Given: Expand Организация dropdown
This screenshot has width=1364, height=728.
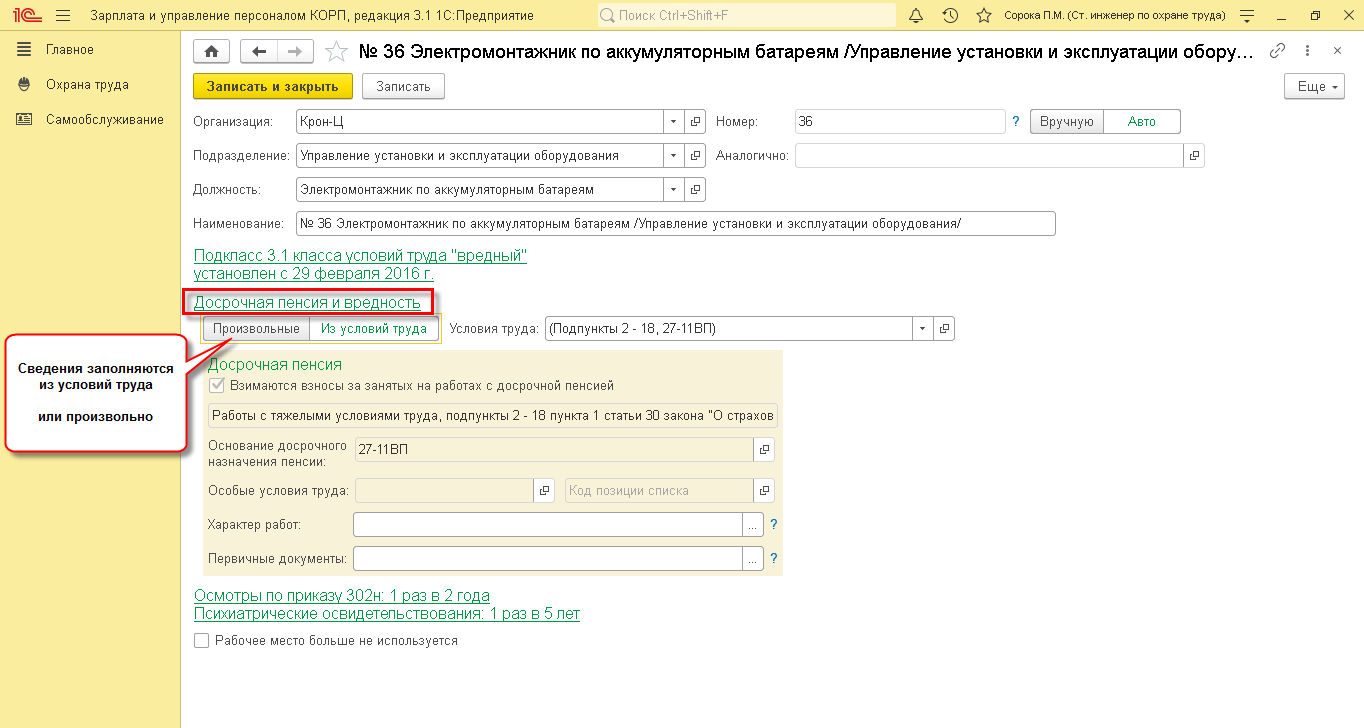Looking at the screenshot, I should pos(675,121).
